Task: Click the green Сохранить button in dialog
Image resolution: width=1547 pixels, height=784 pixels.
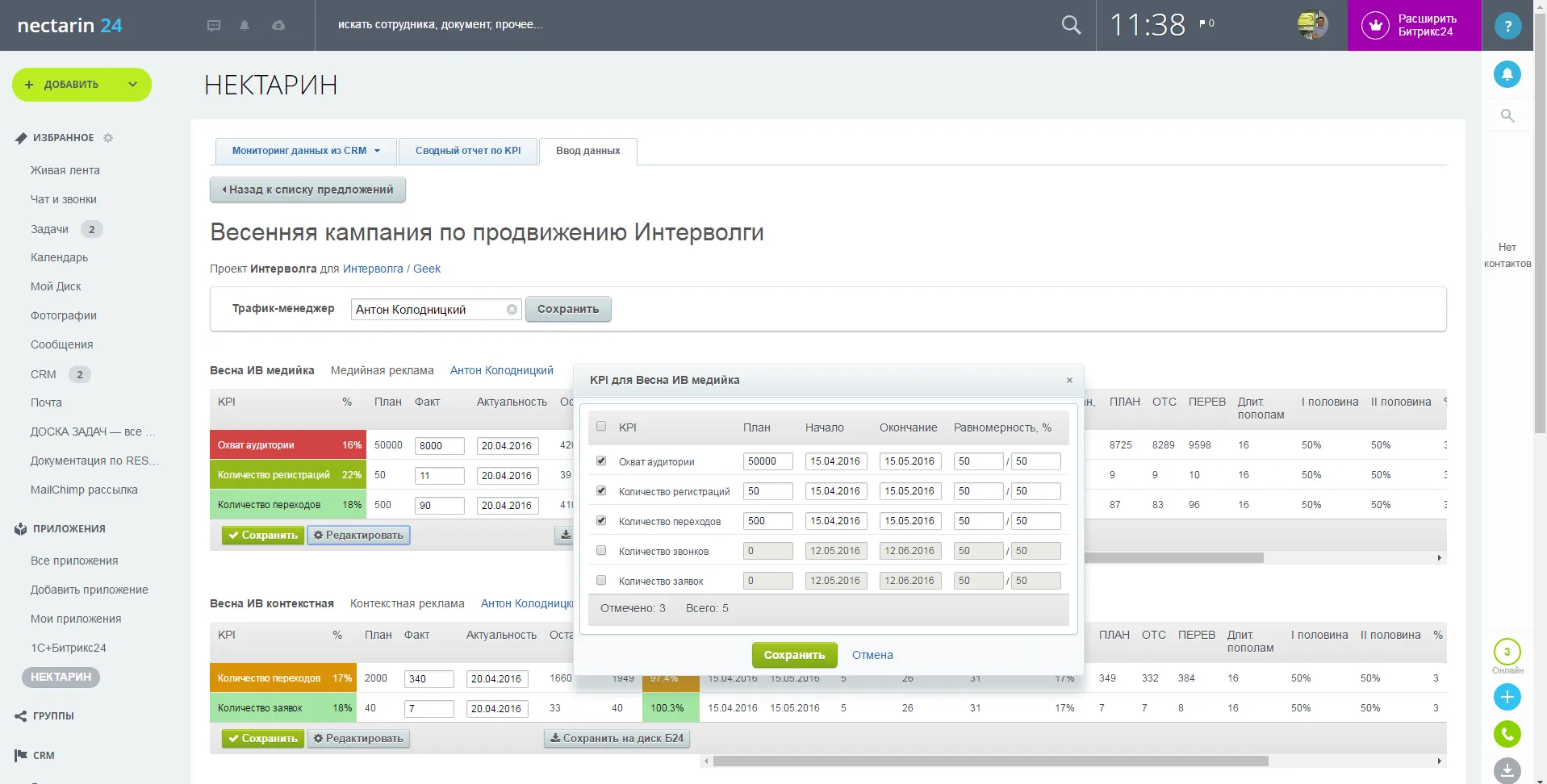Action: click(x=794, y=655)
